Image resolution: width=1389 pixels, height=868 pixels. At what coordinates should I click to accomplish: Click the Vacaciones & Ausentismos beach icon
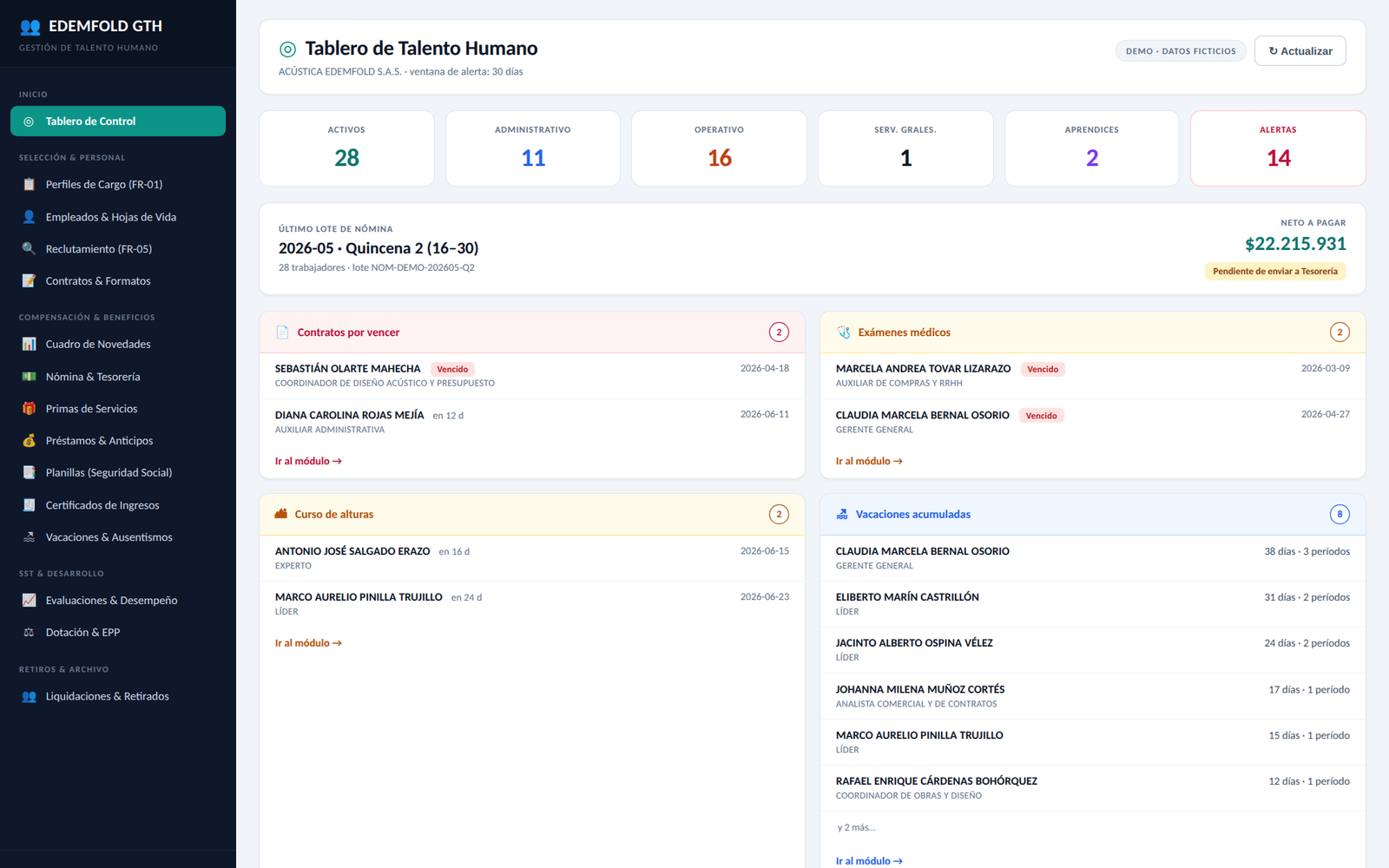pyautogui.click(x=29, y=537)
